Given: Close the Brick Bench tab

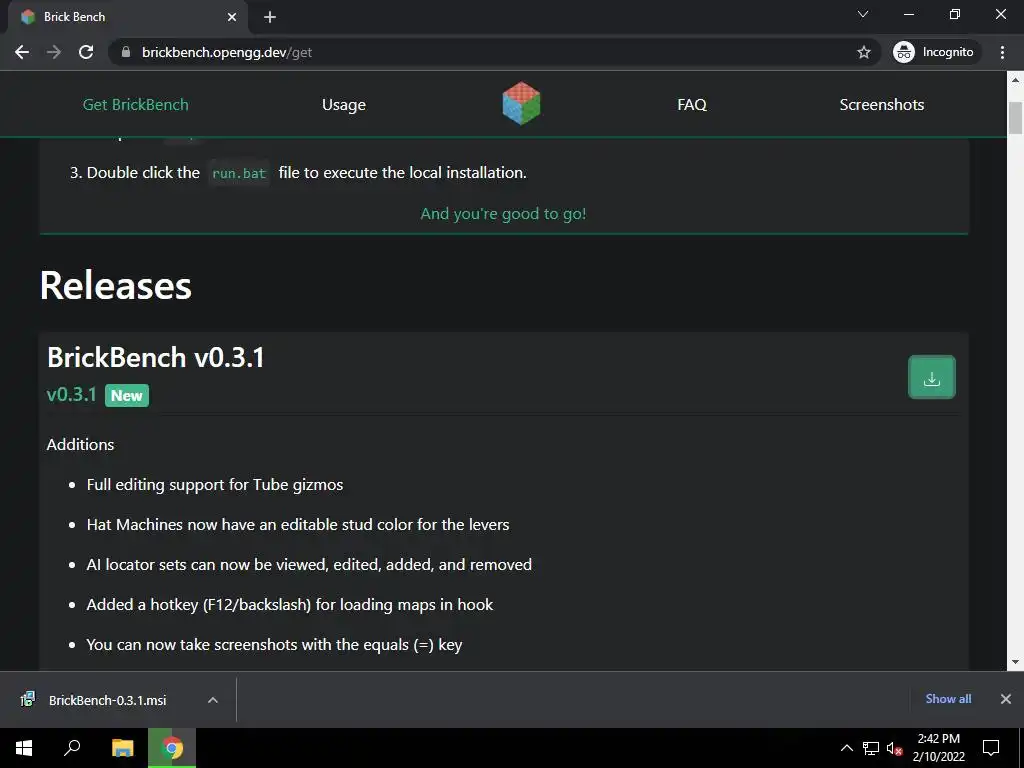Looking at the screenshot, I should [x=232, y=17].
